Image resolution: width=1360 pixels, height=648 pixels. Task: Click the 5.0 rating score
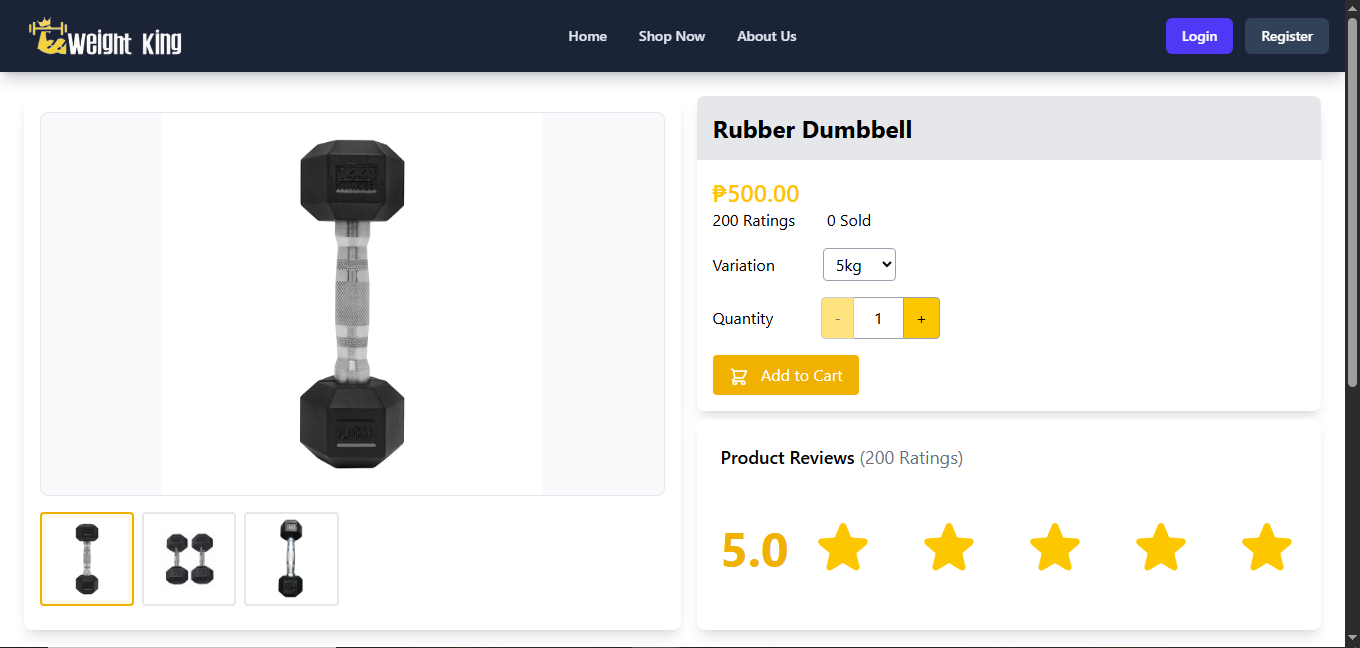(755, 550)
